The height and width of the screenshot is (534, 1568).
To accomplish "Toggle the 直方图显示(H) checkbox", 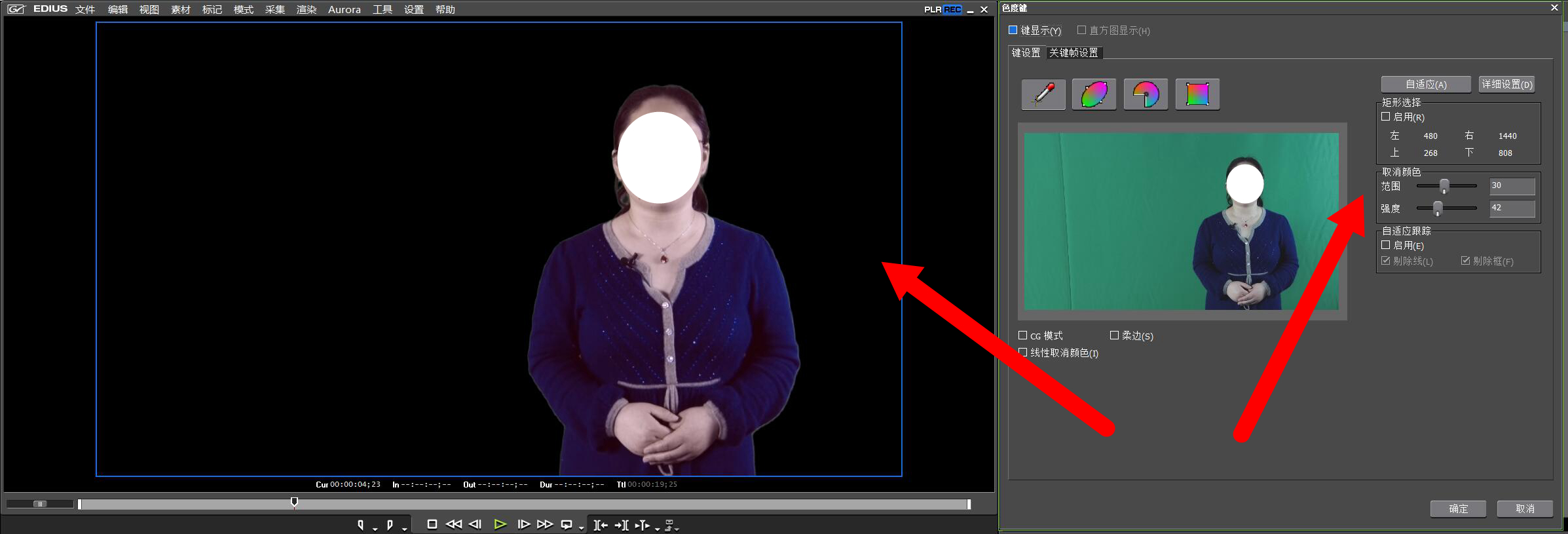I will [1082, 30].
